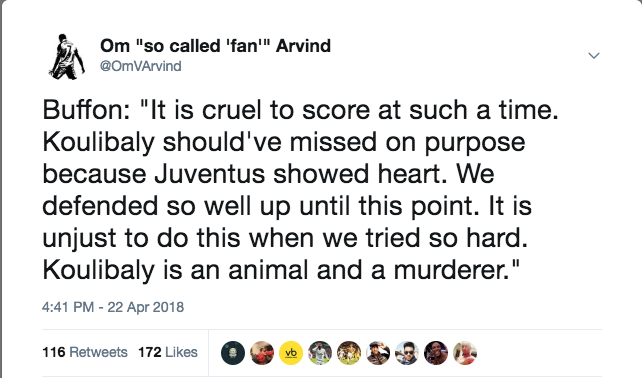Click the author's silhouette footballer profile picture

pos(67,57)
